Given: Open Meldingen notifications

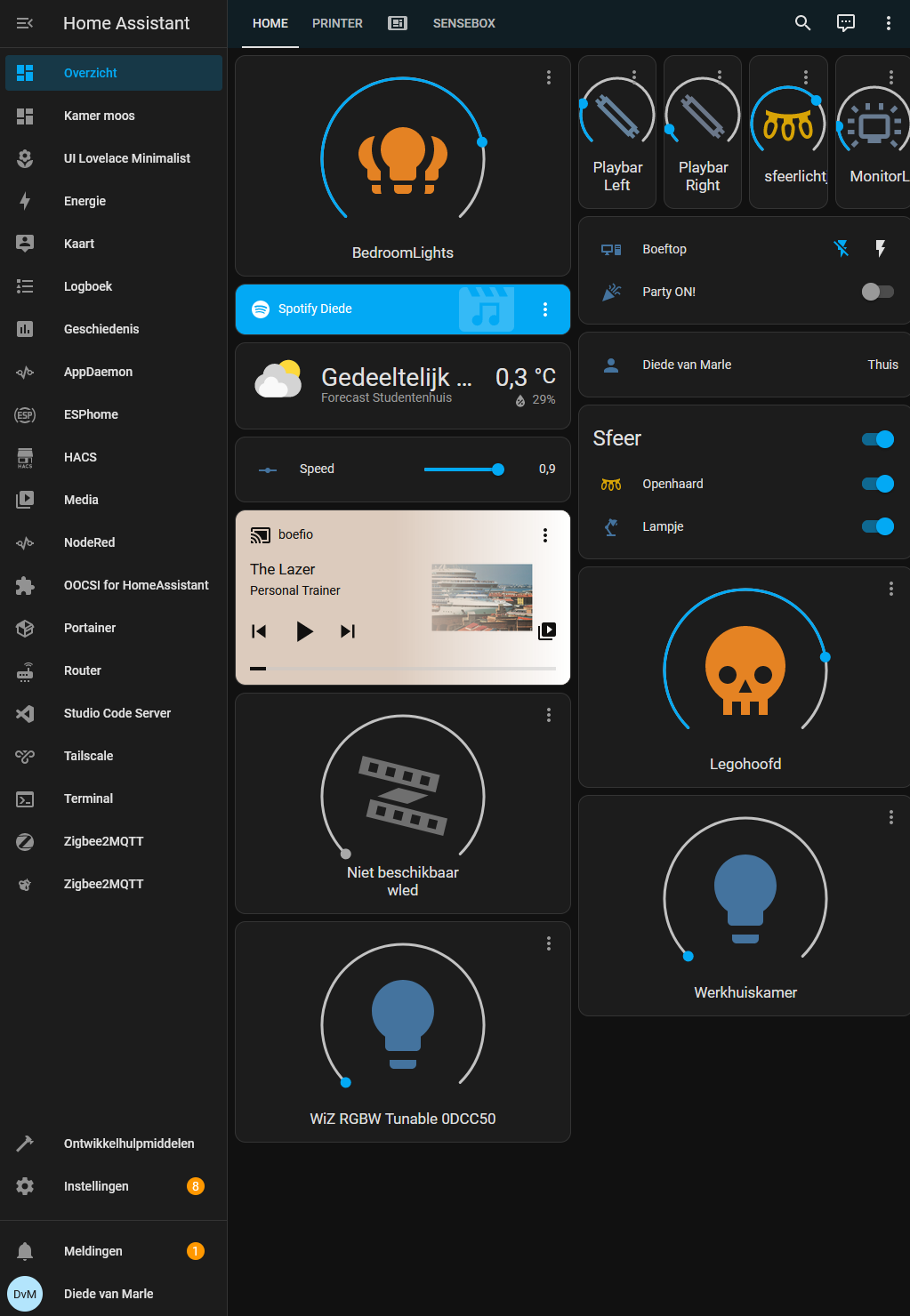Looking at the screenshot, I should click(x=114, y=1251).
